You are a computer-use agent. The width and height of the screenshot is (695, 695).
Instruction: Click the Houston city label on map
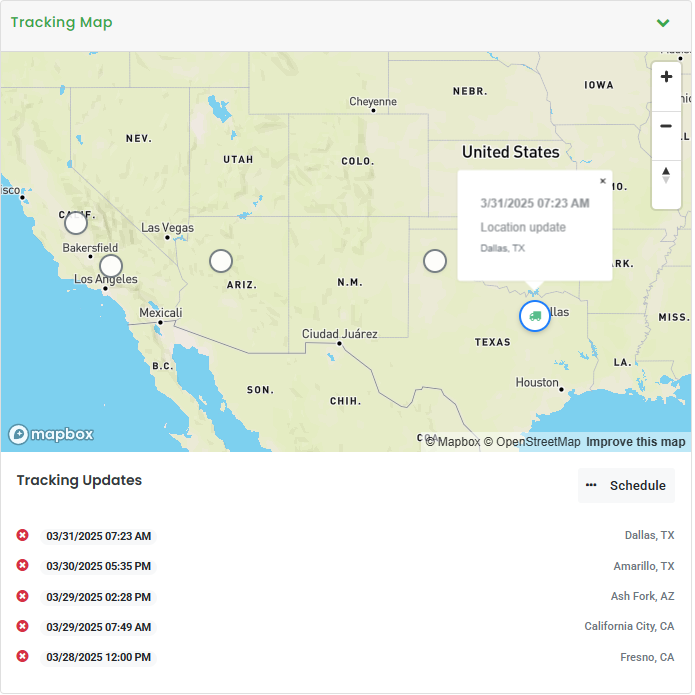click(x=537, y=383)
